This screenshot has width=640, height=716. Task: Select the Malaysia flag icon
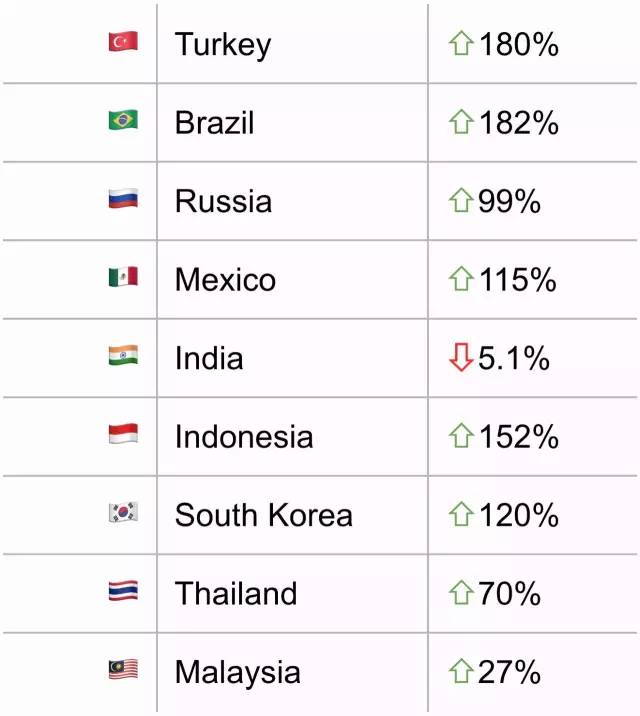click(123, 670)
